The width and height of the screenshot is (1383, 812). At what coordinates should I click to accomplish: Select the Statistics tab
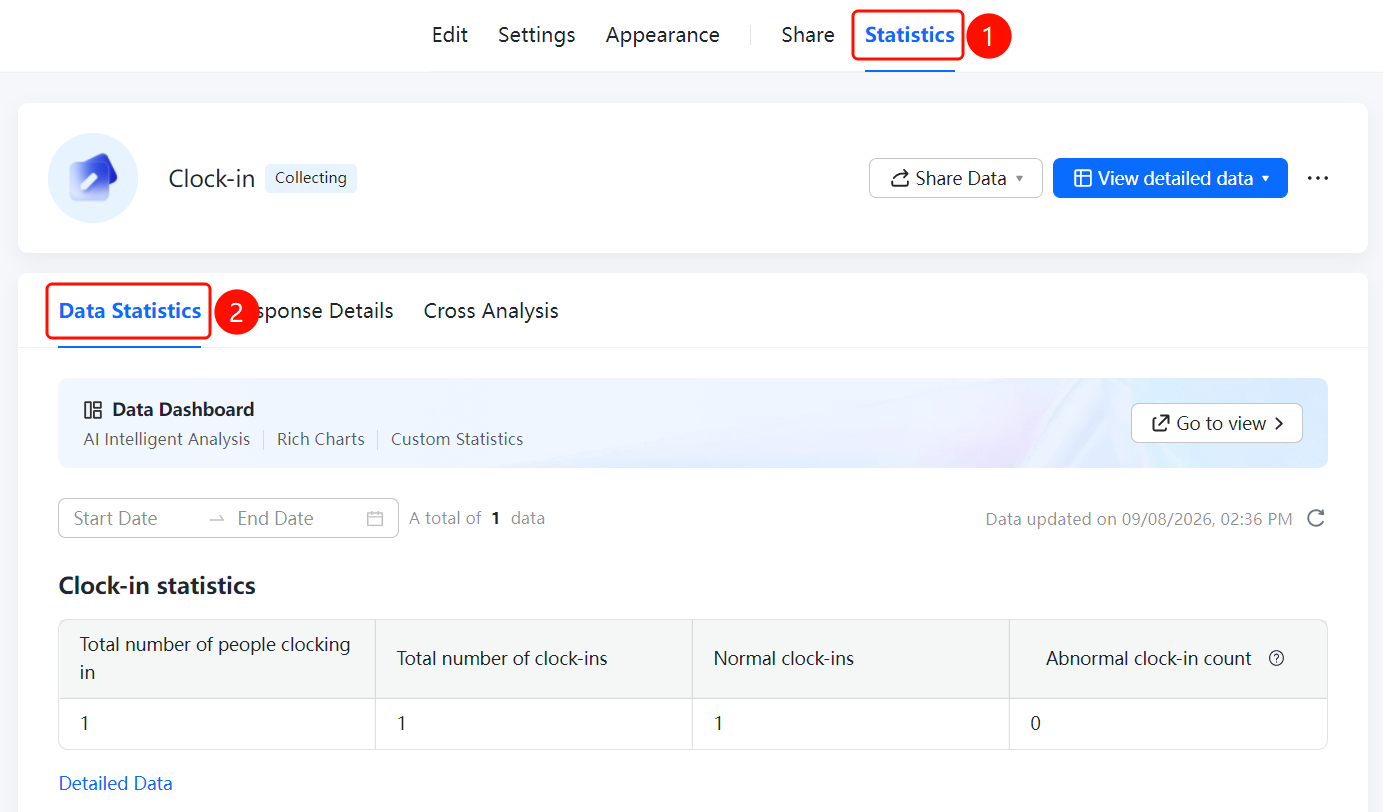910,35
